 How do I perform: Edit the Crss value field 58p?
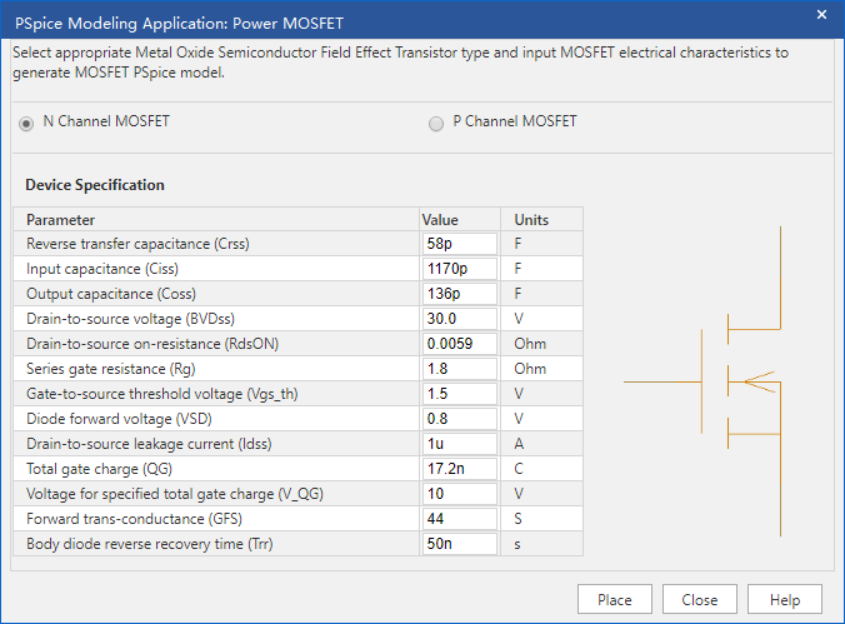pyautogui.click(x=460, y=244)
